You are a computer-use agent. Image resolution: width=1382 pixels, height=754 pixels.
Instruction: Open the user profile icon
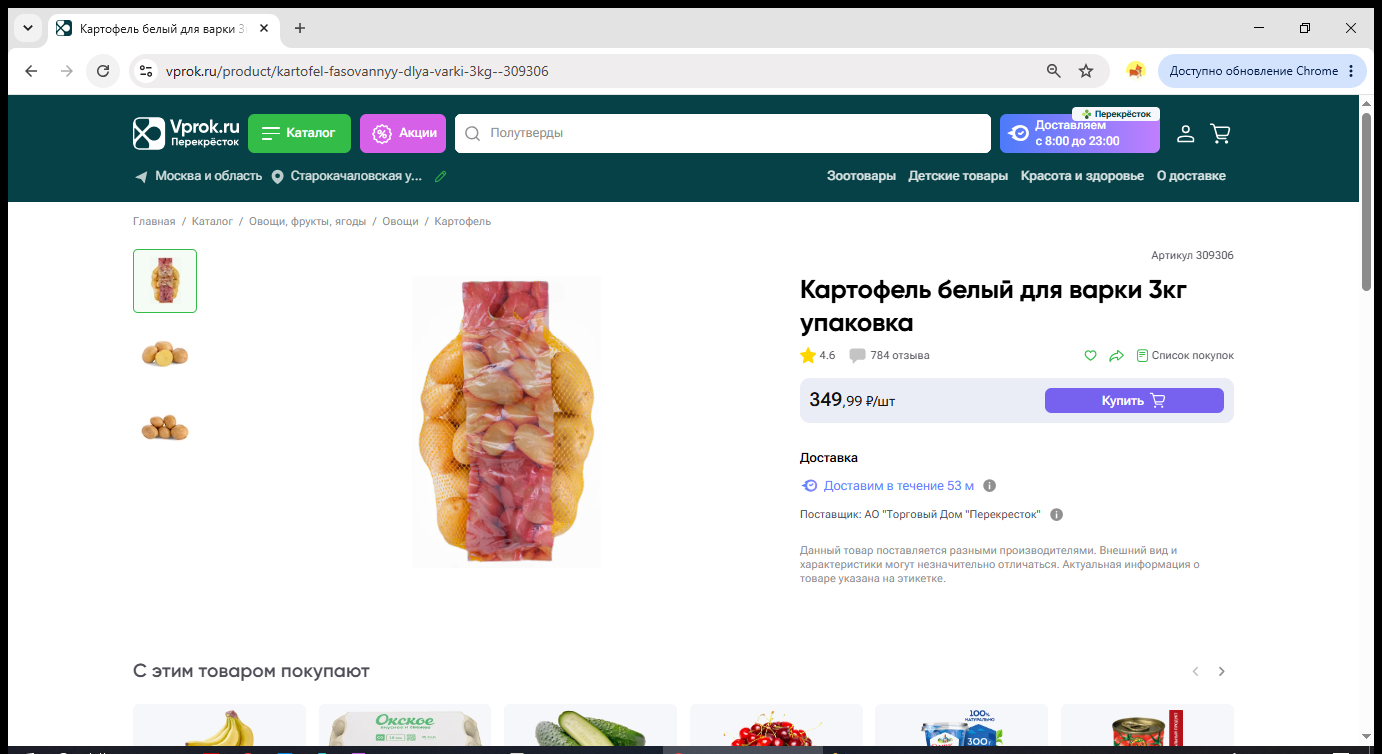point(1185,133)
